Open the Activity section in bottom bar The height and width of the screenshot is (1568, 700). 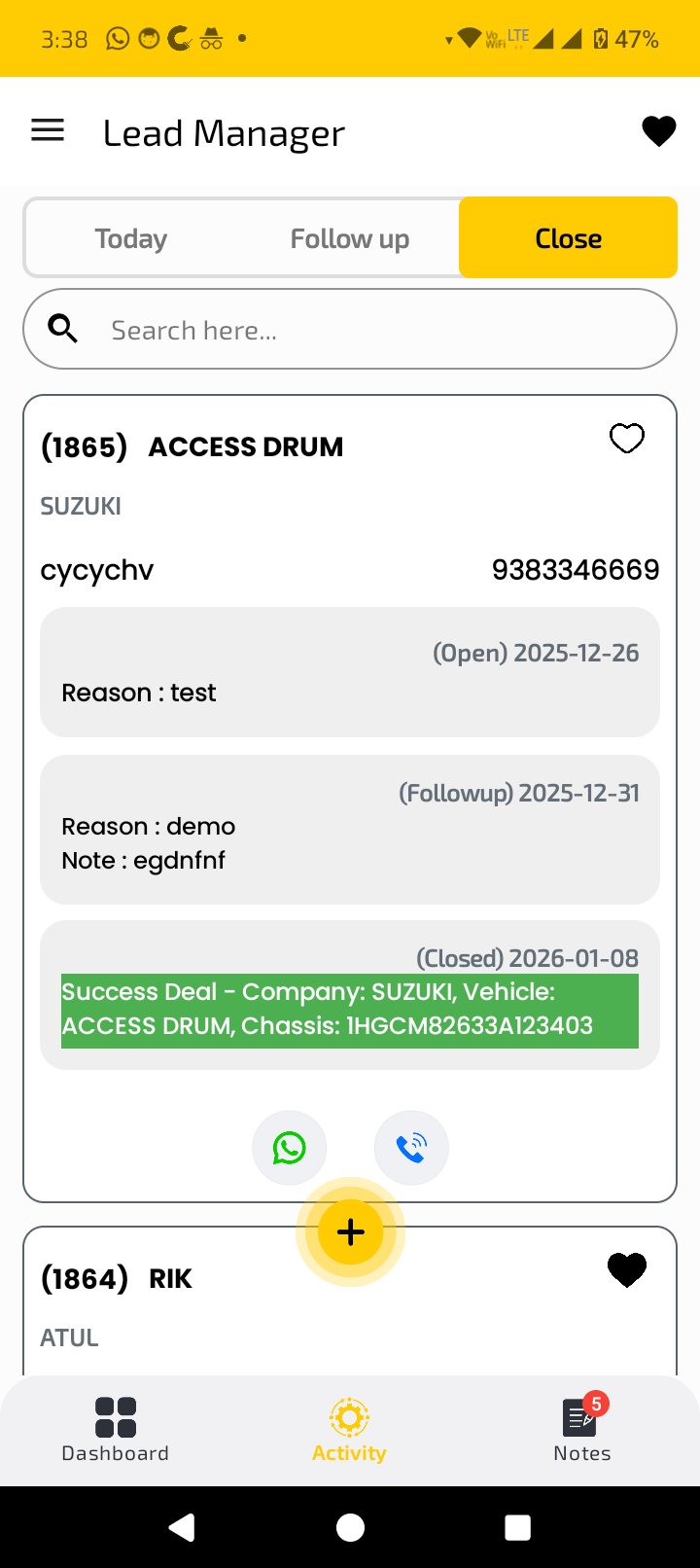point(349,1429)
